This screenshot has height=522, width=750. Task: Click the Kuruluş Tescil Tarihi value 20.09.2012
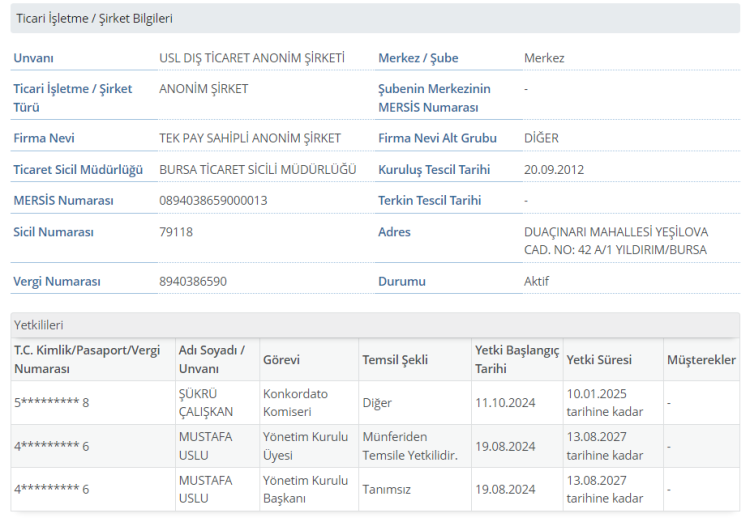coord(552,170)
